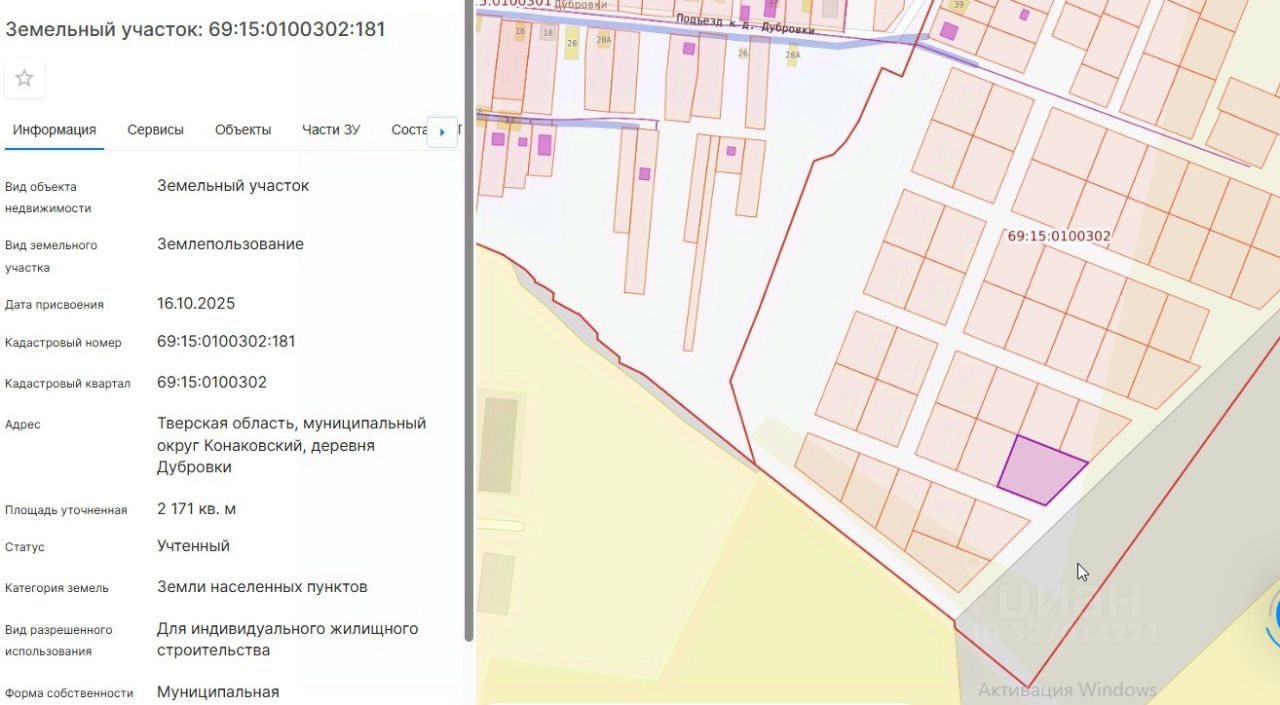Click the value Земли населенных пунктов
Image resolution: width=1280 pixels, height=705 pixels.
[262, 587]
